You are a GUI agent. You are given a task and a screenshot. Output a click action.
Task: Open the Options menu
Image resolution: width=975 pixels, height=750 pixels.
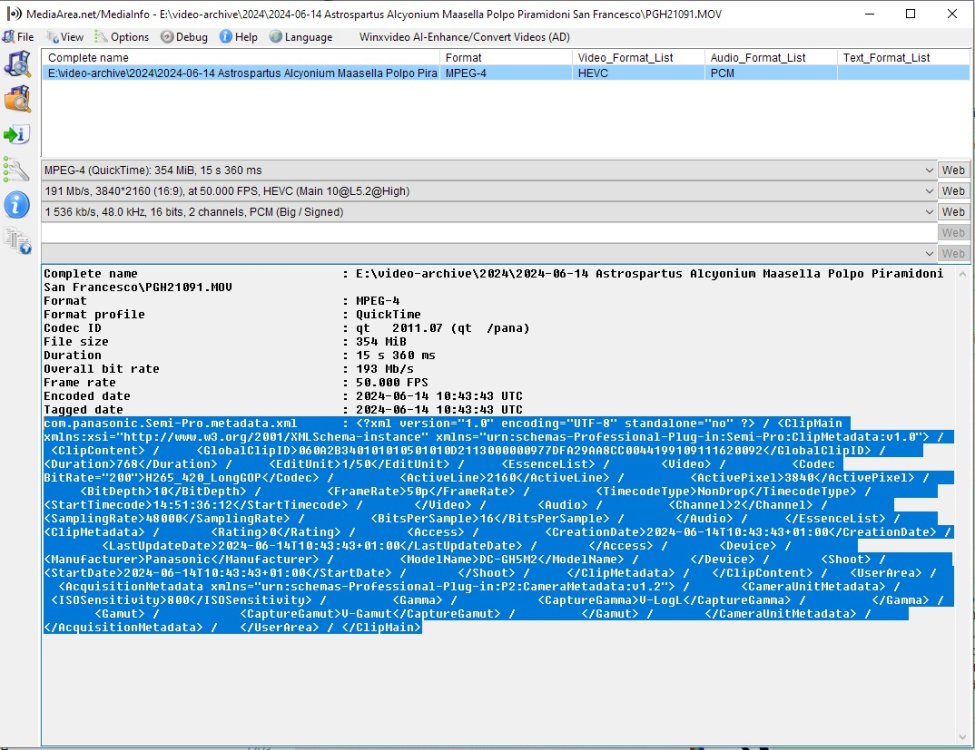[122, 37]
